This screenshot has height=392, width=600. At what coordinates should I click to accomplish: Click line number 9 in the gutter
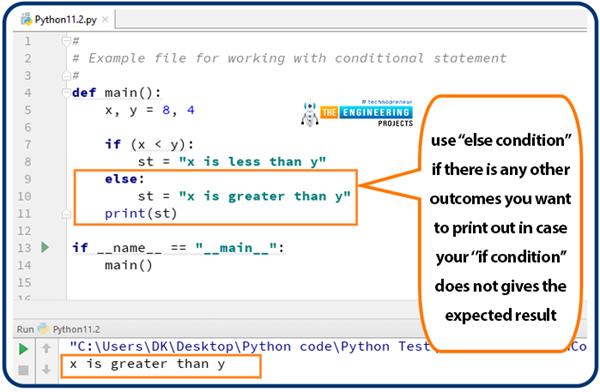[x=28, y=179]
